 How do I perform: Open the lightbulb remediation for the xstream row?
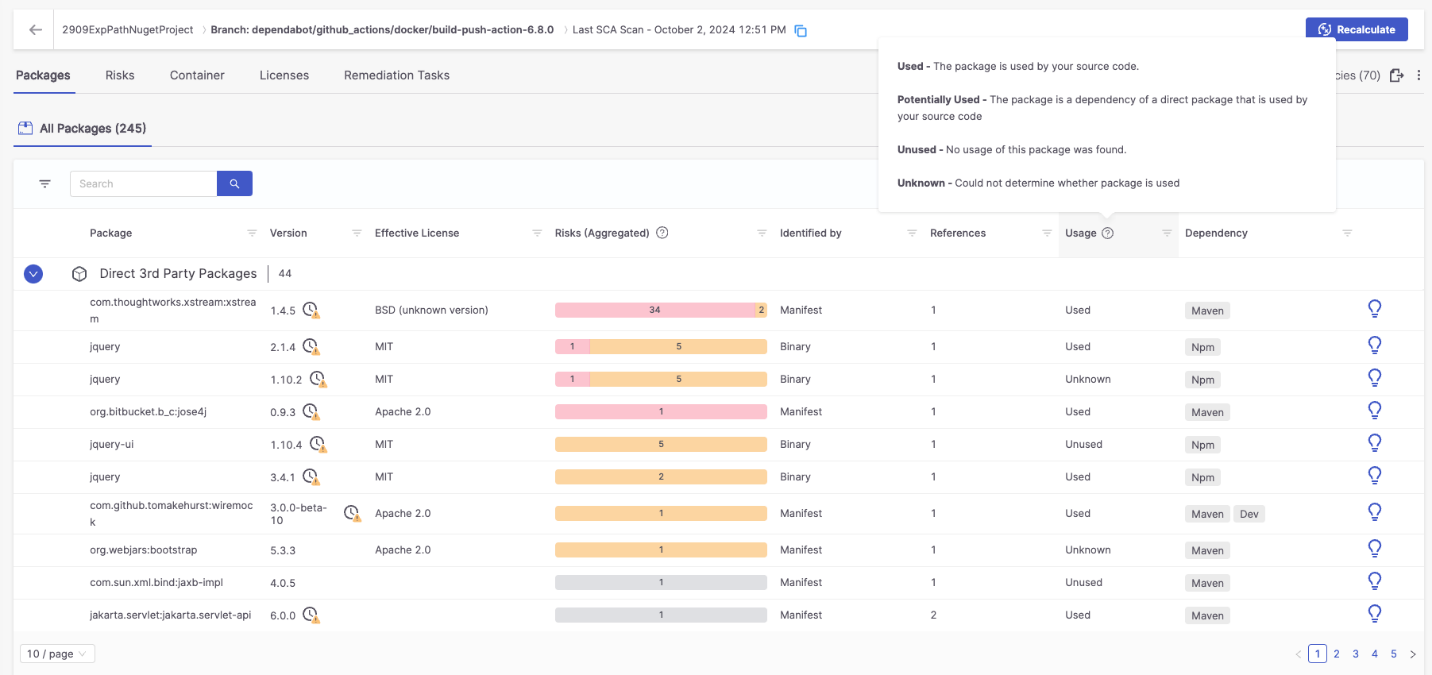pos(1374,309)
